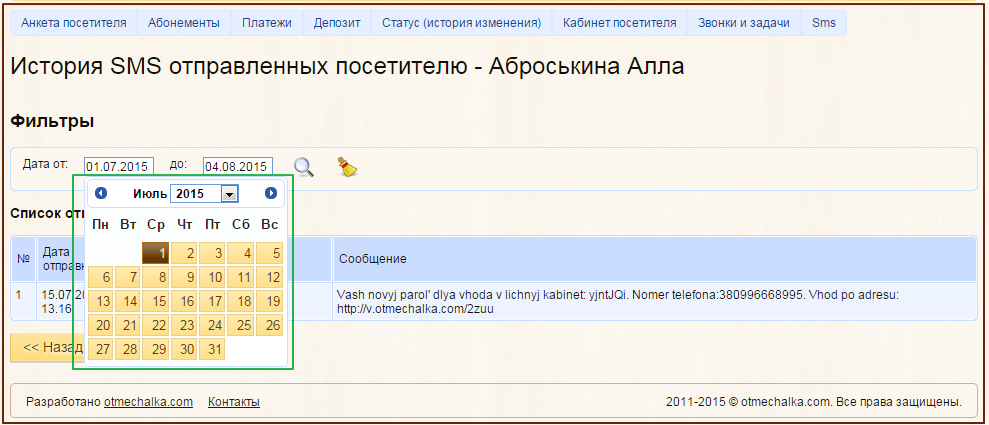Open the otmechalka.com footer link
This screenshot has height=425, width=989.
(148, 402)
